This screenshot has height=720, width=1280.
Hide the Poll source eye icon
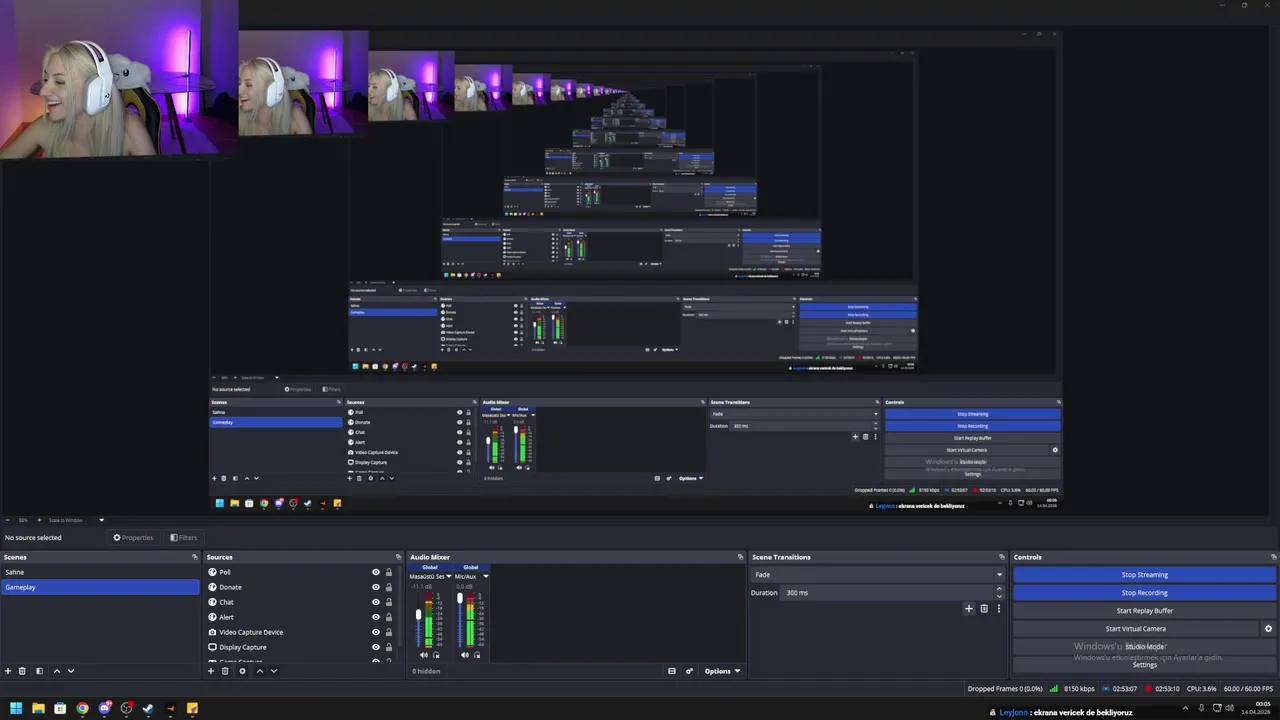pos(376,572)
